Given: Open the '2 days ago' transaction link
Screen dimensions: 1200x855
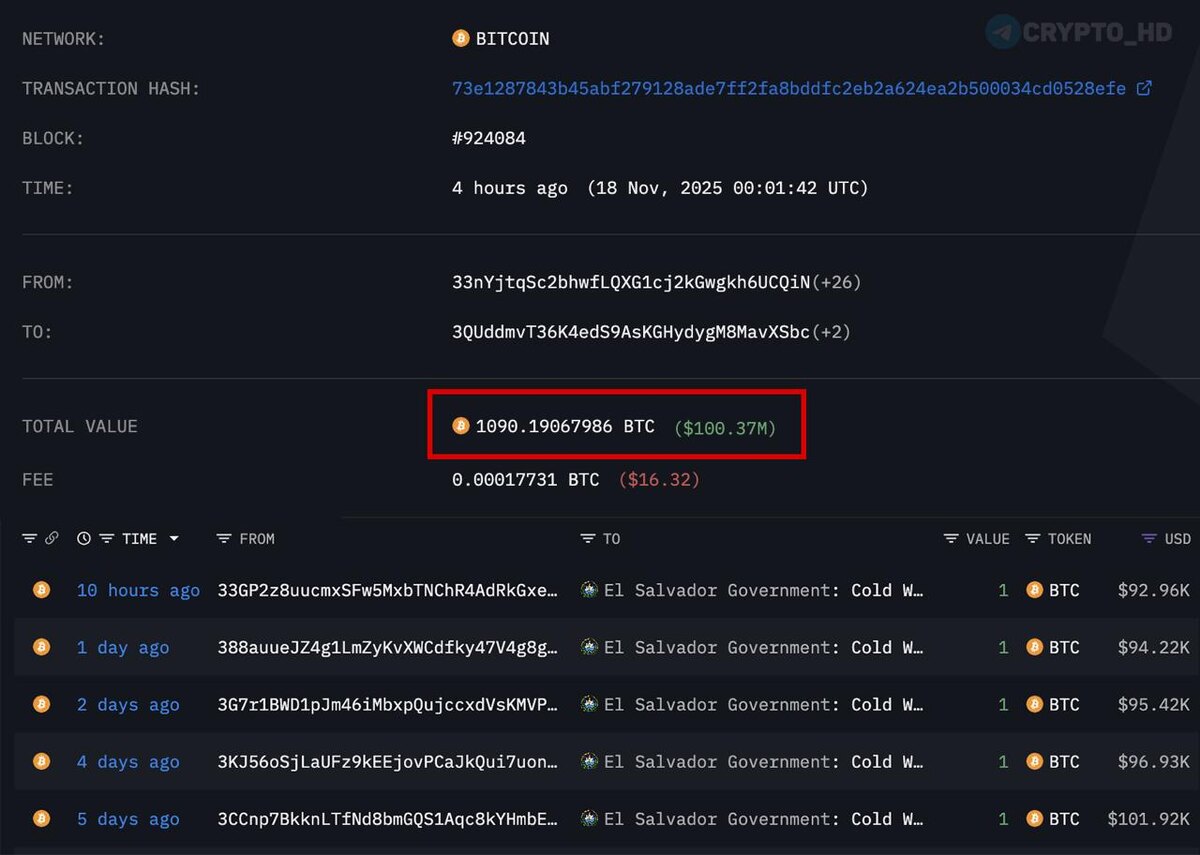Looking at the screenshot, I should (x=128, y=704).
